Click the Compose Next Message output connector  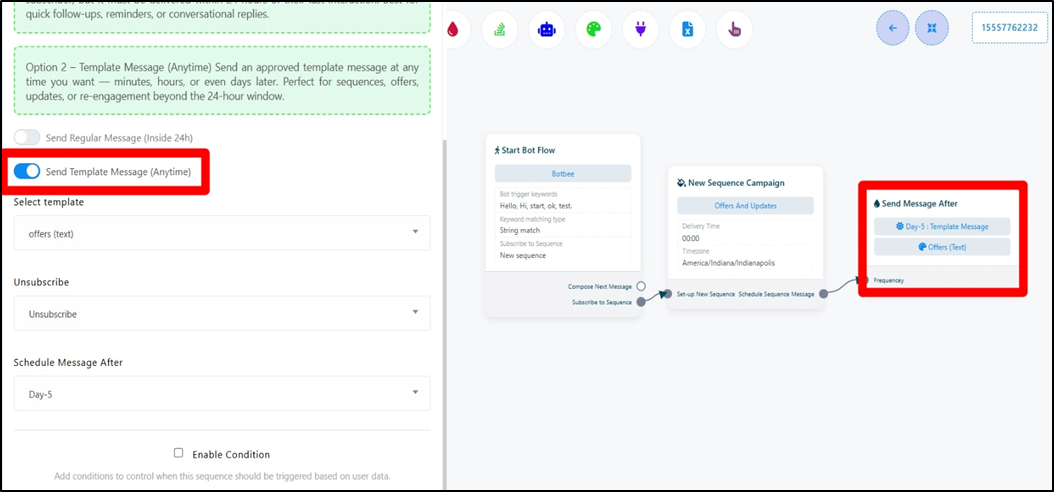641,286
